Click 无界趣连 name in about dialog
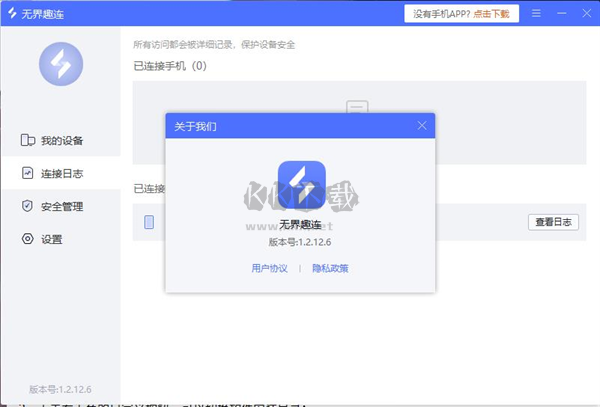Viewport: 600px width, 407px height. pyautogui.click(x=300, y=224)
